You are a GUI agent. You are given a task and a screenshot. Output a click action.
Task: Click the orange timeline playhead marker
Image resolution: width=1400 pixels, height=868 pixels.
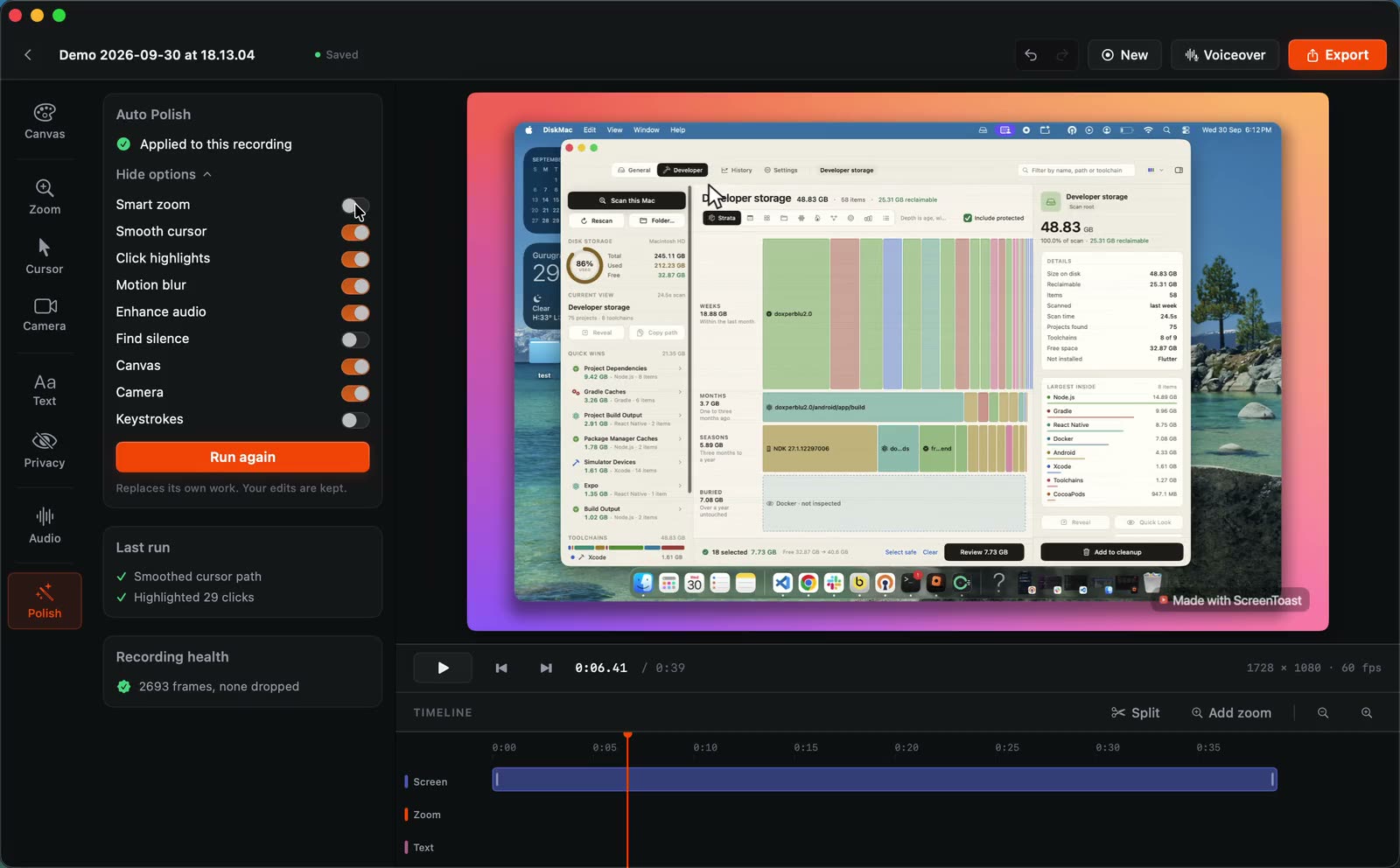point(627,735)
